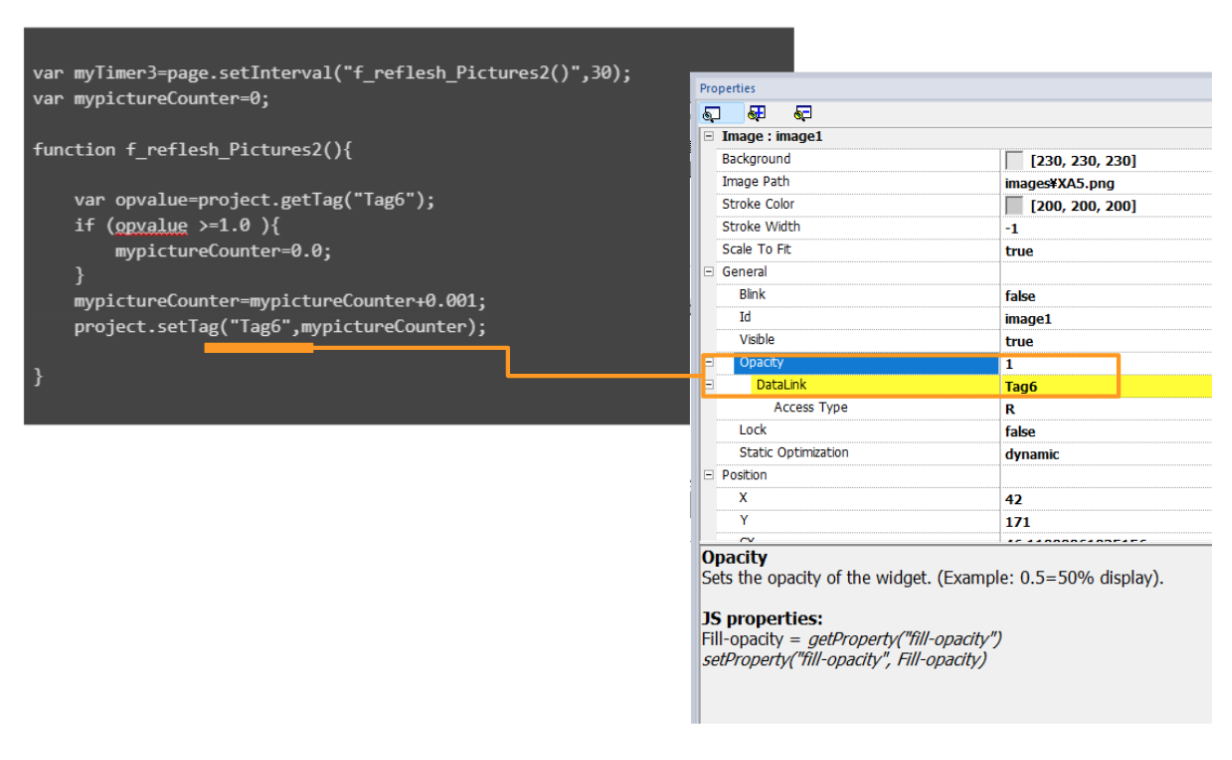
Task: Click the add property page icon with plus
Action: click(756, 112)
